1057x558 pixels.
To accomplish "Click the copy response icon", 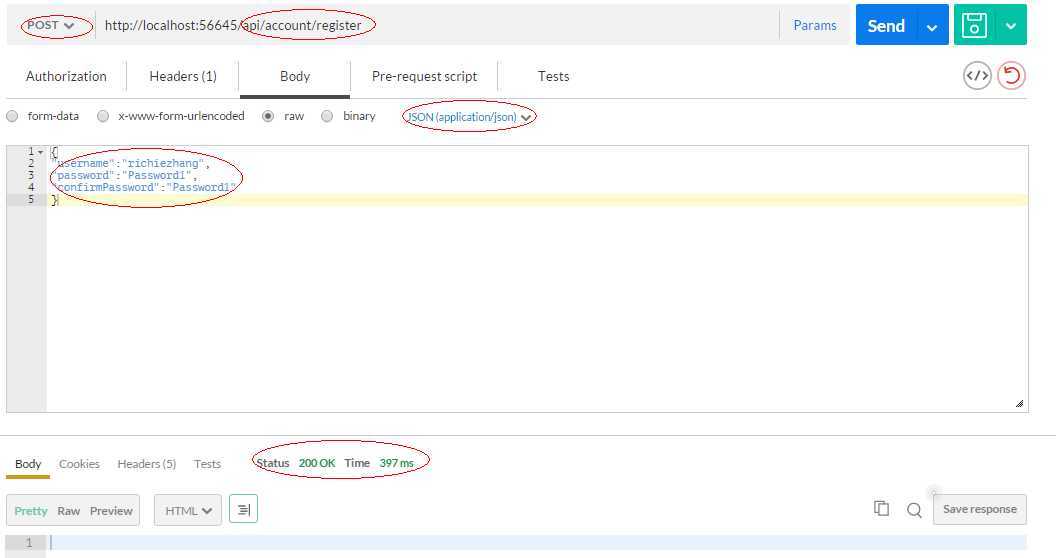I will [x=881, y=509].
